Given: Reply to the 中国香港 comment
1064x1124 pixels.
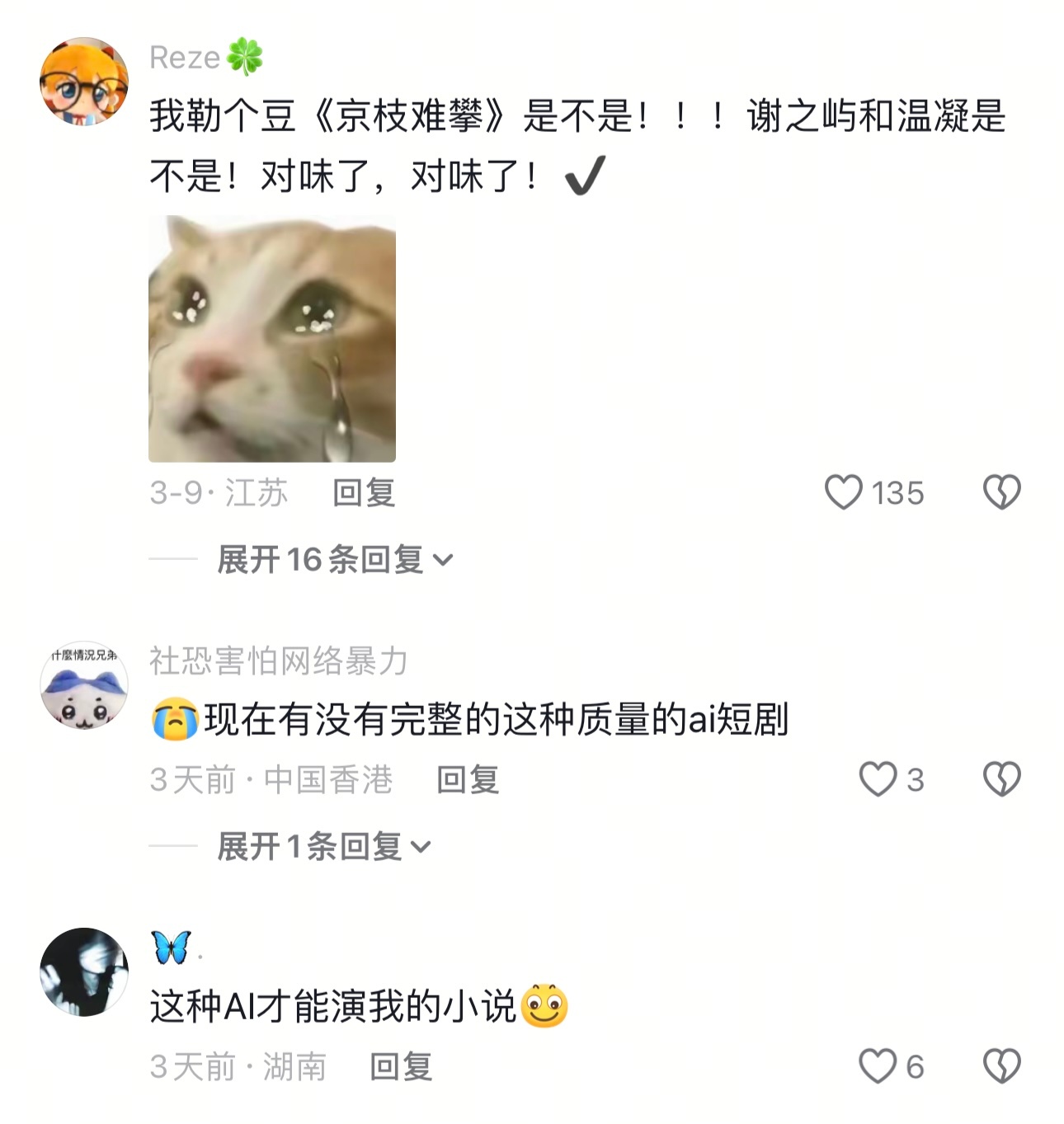Looking at the screenshot, I should (468, 780).
